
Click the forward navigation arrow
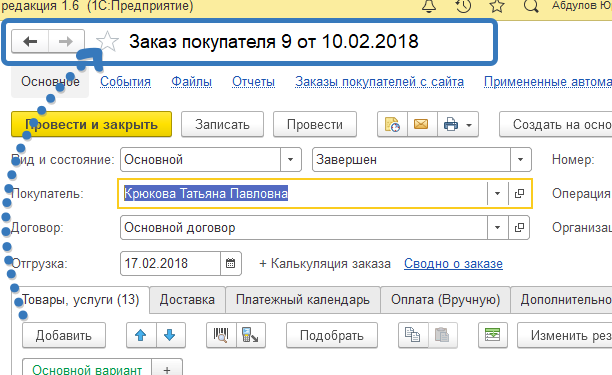coord(66,41)
